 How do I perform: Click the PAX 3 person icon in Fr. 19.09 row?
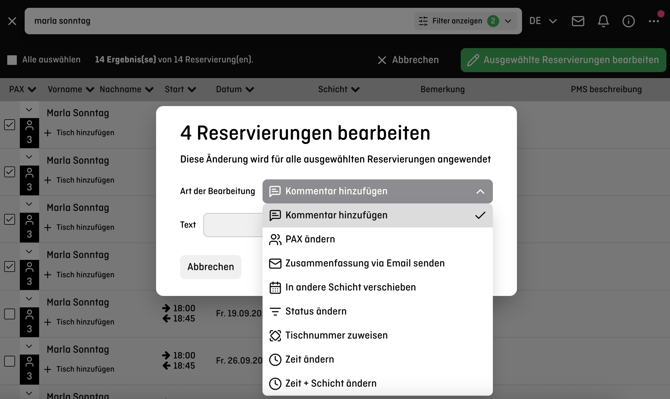[x=29, y=322]
